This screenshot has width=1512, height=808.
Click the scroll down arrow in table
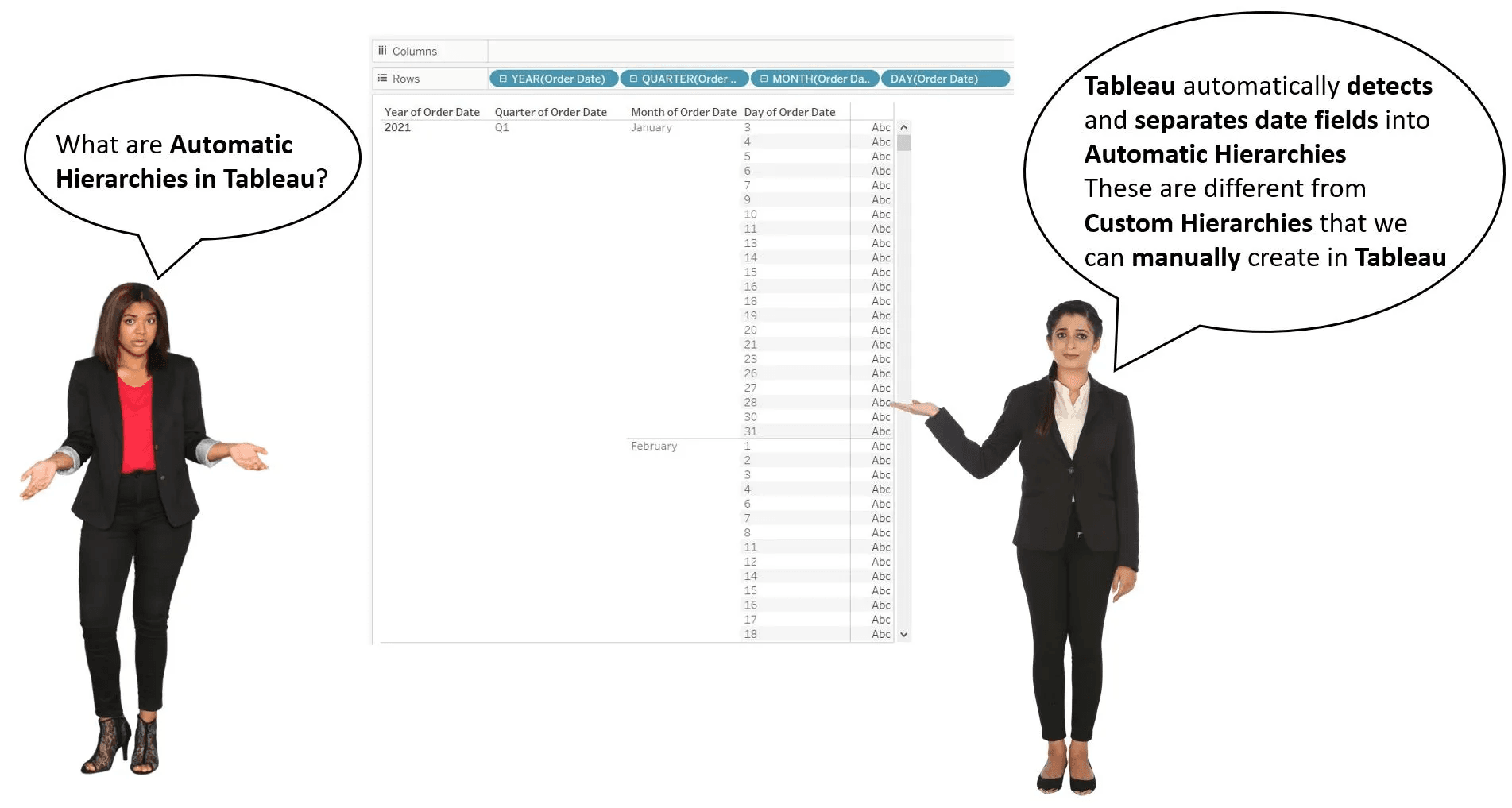tap(903, 634)
